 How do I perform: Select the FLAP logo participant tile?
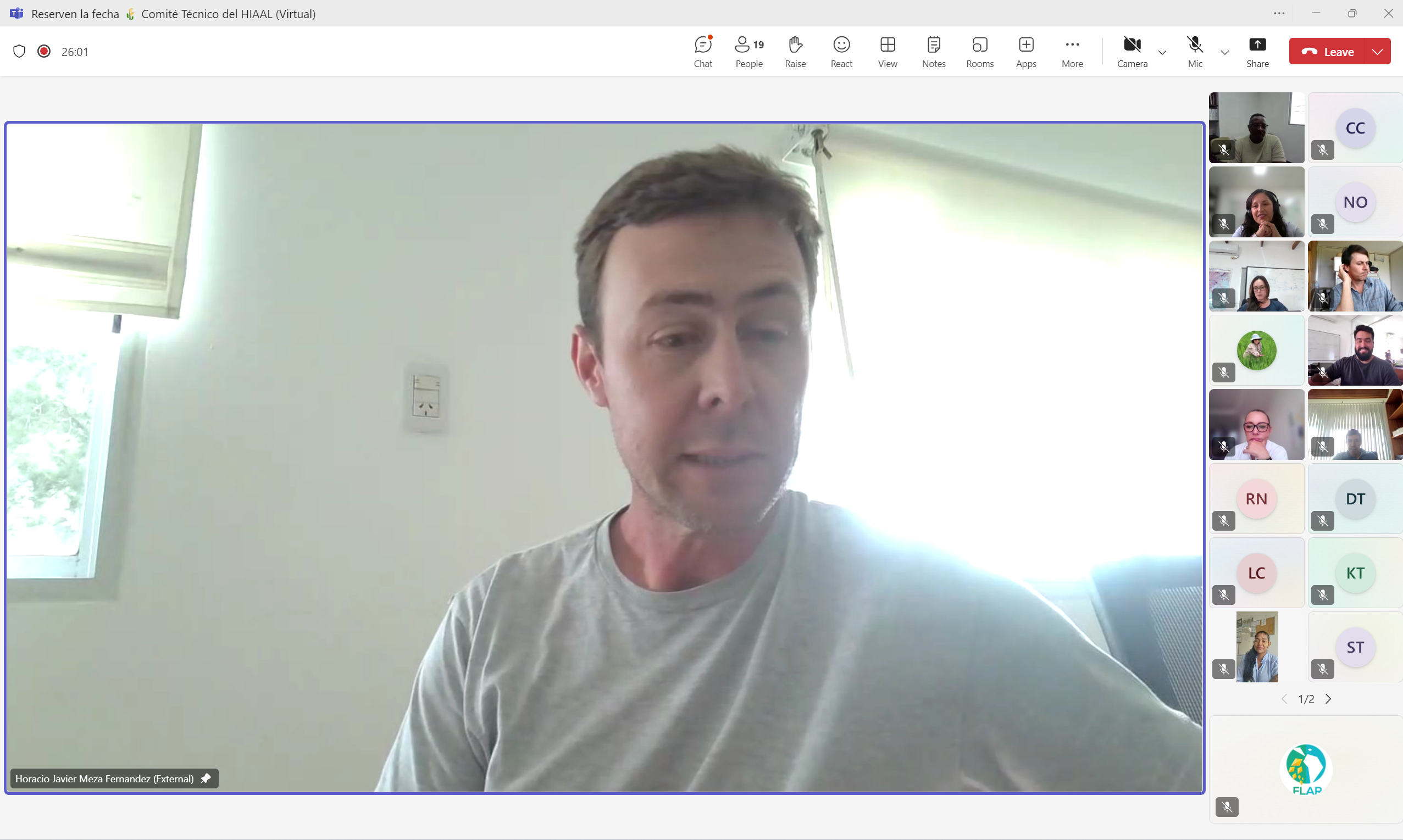1306,769
